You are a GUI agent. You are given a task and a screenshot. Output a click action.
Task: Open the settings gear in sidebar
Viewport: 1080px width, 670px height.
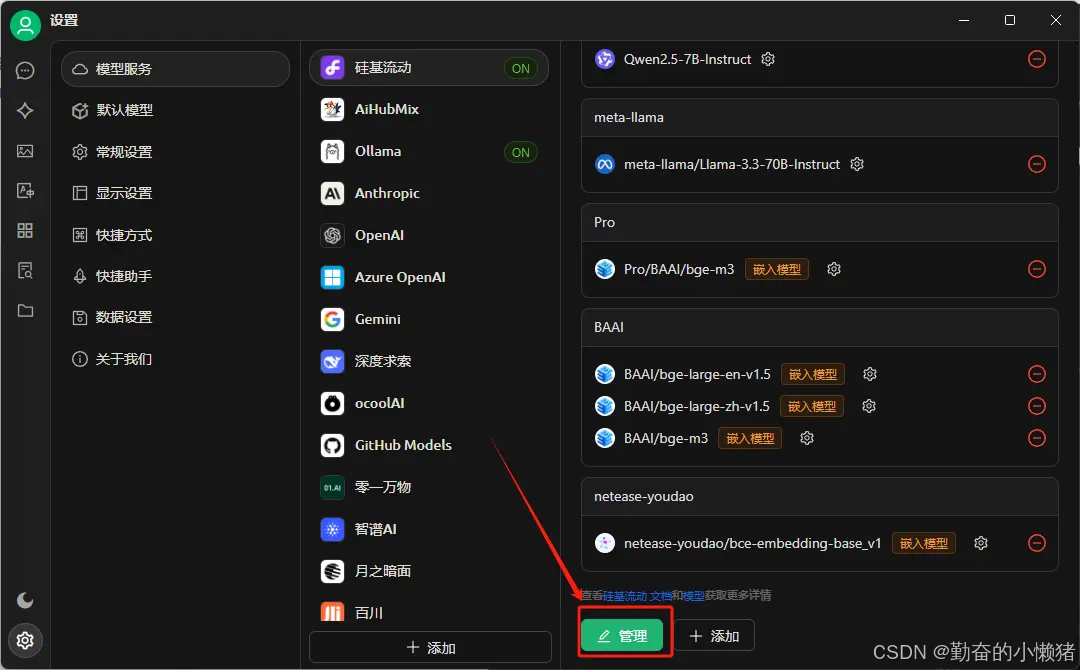(x=25, y=640)
